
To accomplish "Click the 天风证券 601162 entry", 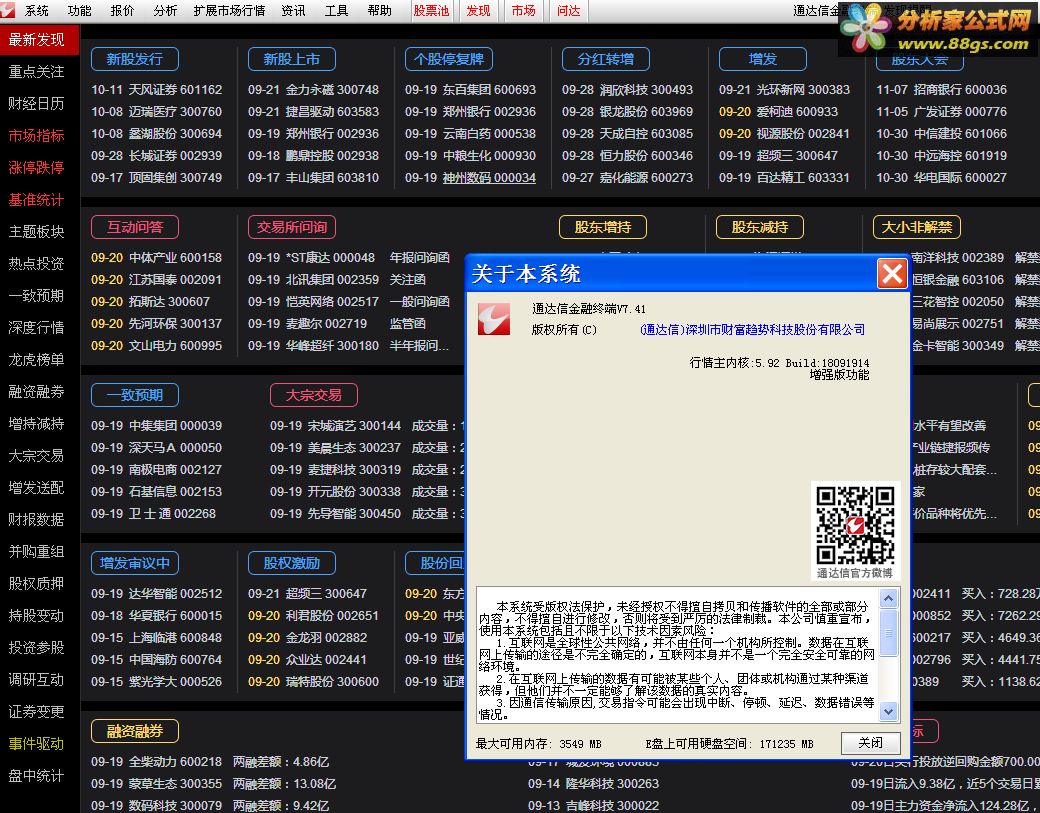I will click(157, 90).
